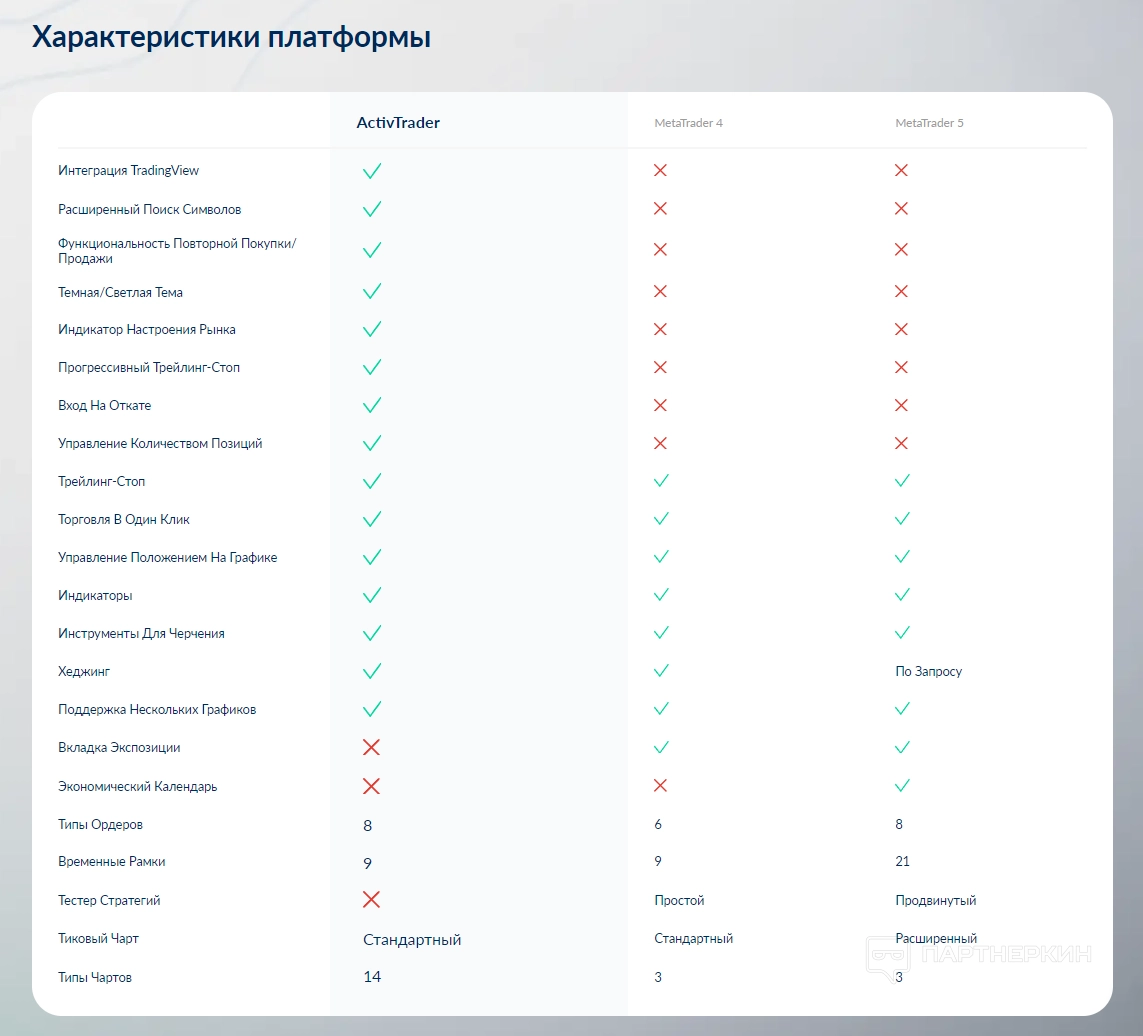The height and width of the screenshot is (1036, 1143).
Task: Select the Хеджинг row label
Action: 84,671
